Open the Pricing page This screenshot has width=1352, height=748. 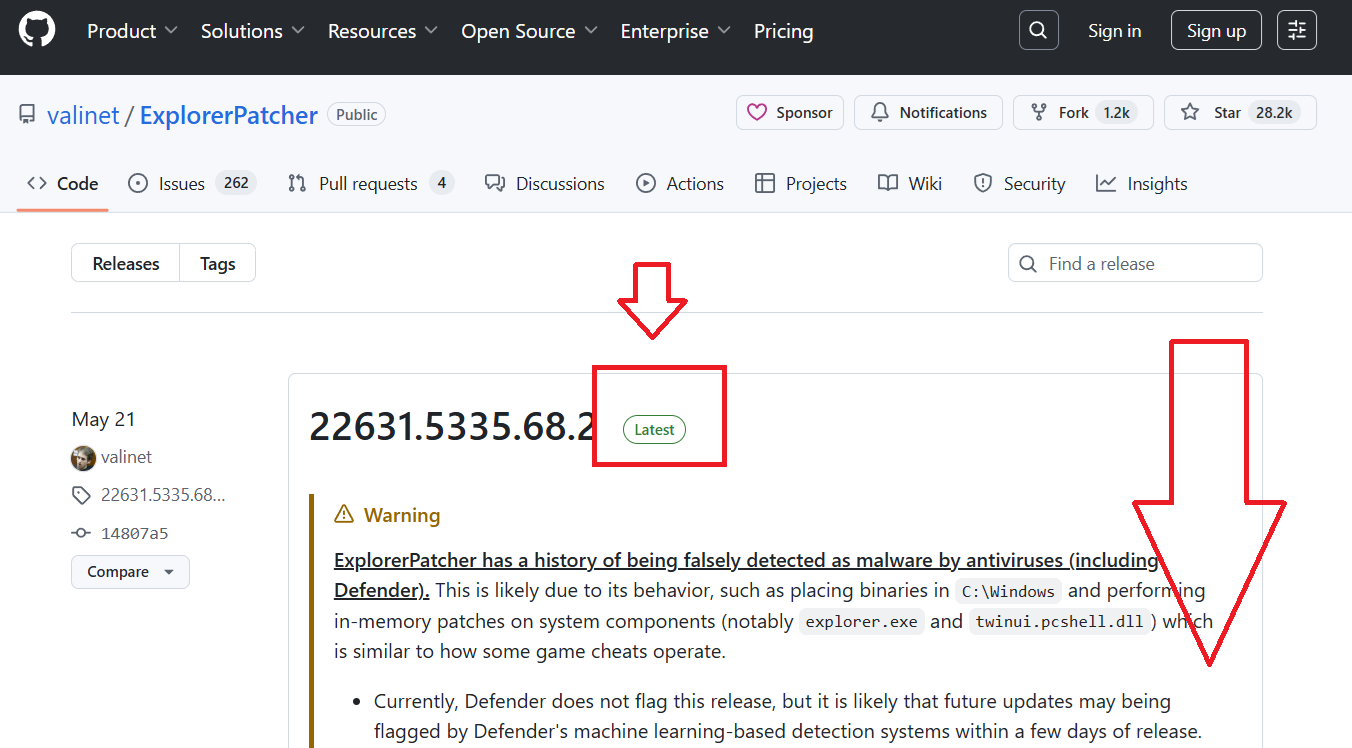(x=784, y=31)
